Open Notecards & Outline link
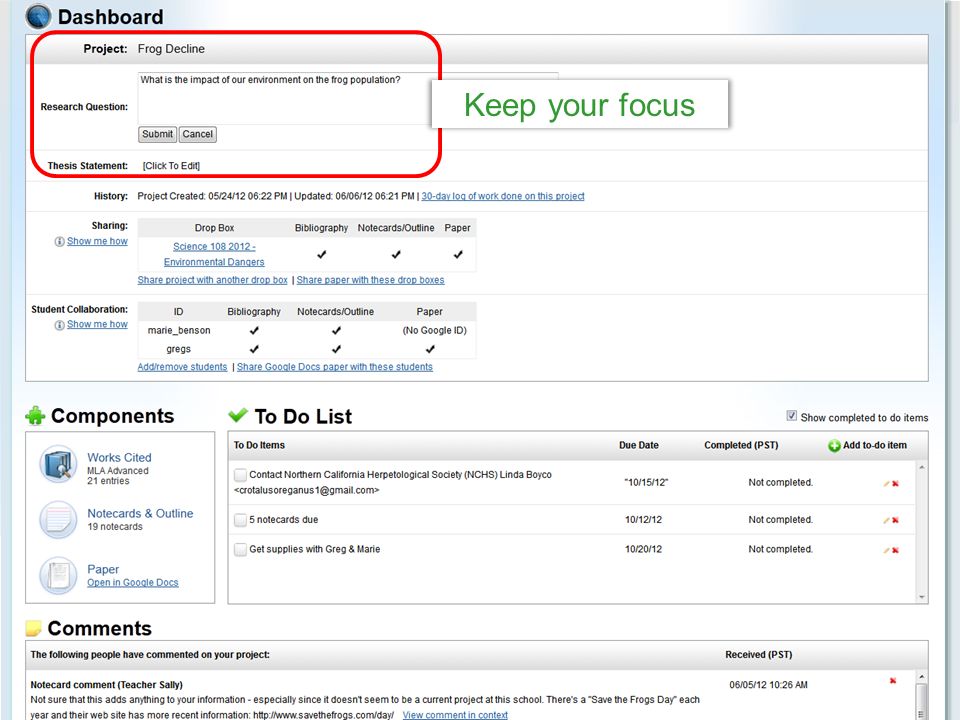This screenshot has height=720, width=960. click(140, 513)
